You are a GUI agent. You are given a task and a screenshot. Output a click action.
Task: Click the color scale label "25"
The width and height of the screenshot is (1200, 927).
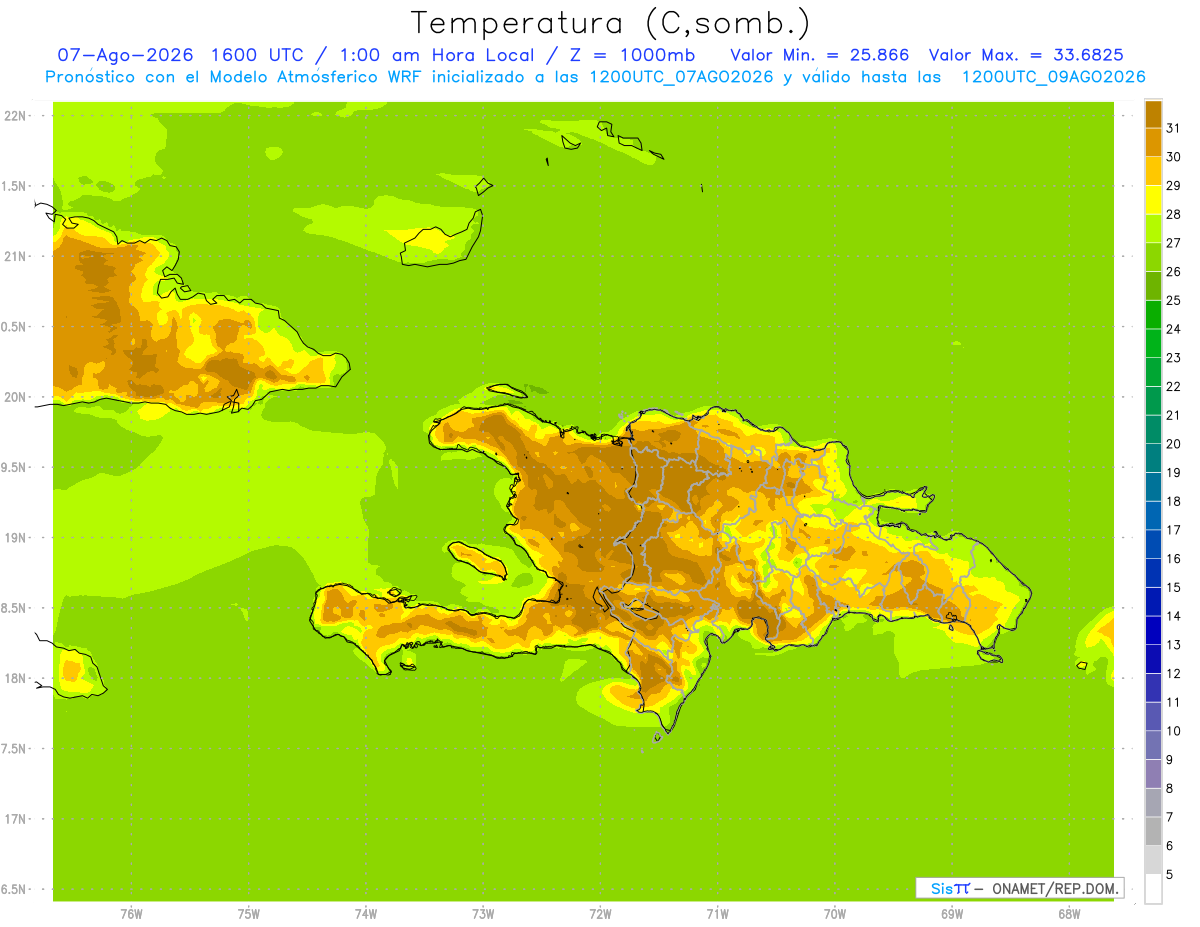coord(1174,300)
